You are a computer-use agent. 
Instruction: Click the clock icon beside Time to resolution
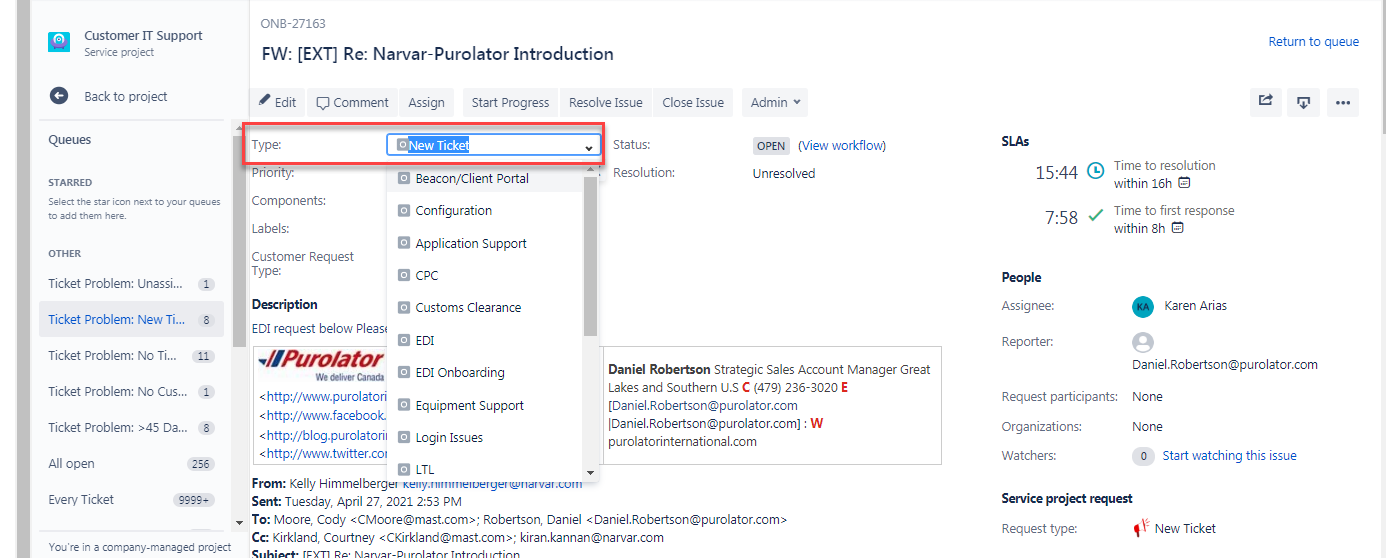pos(1096,172)
